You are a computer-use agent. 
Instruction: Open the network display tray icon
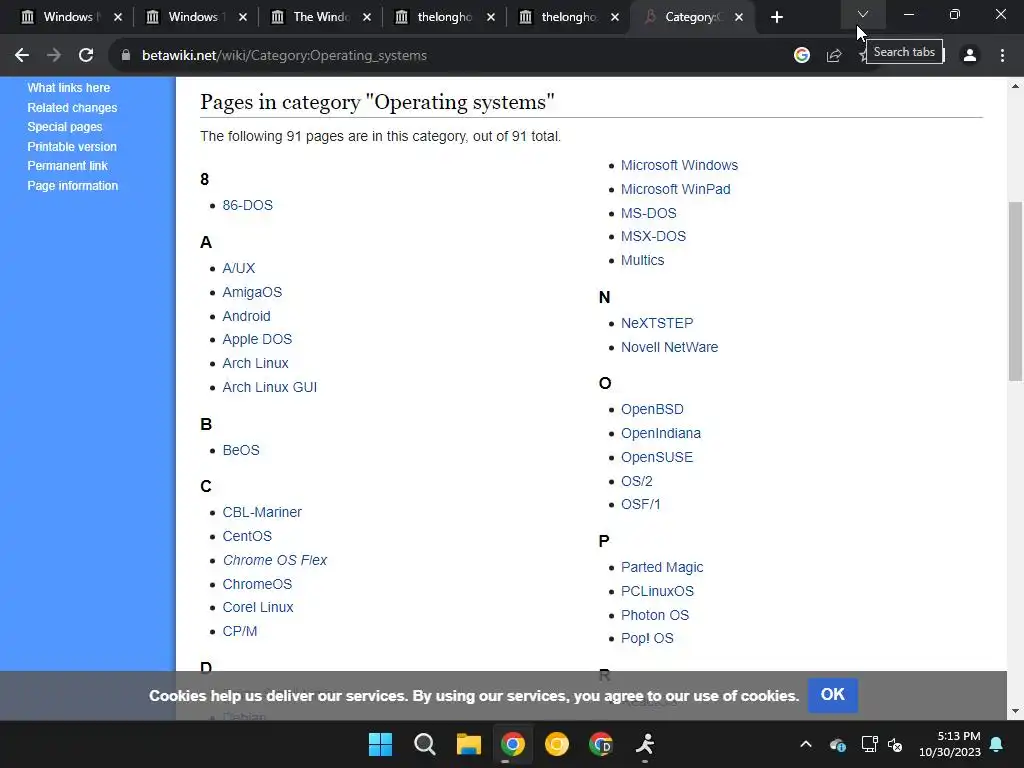point(869,744)
